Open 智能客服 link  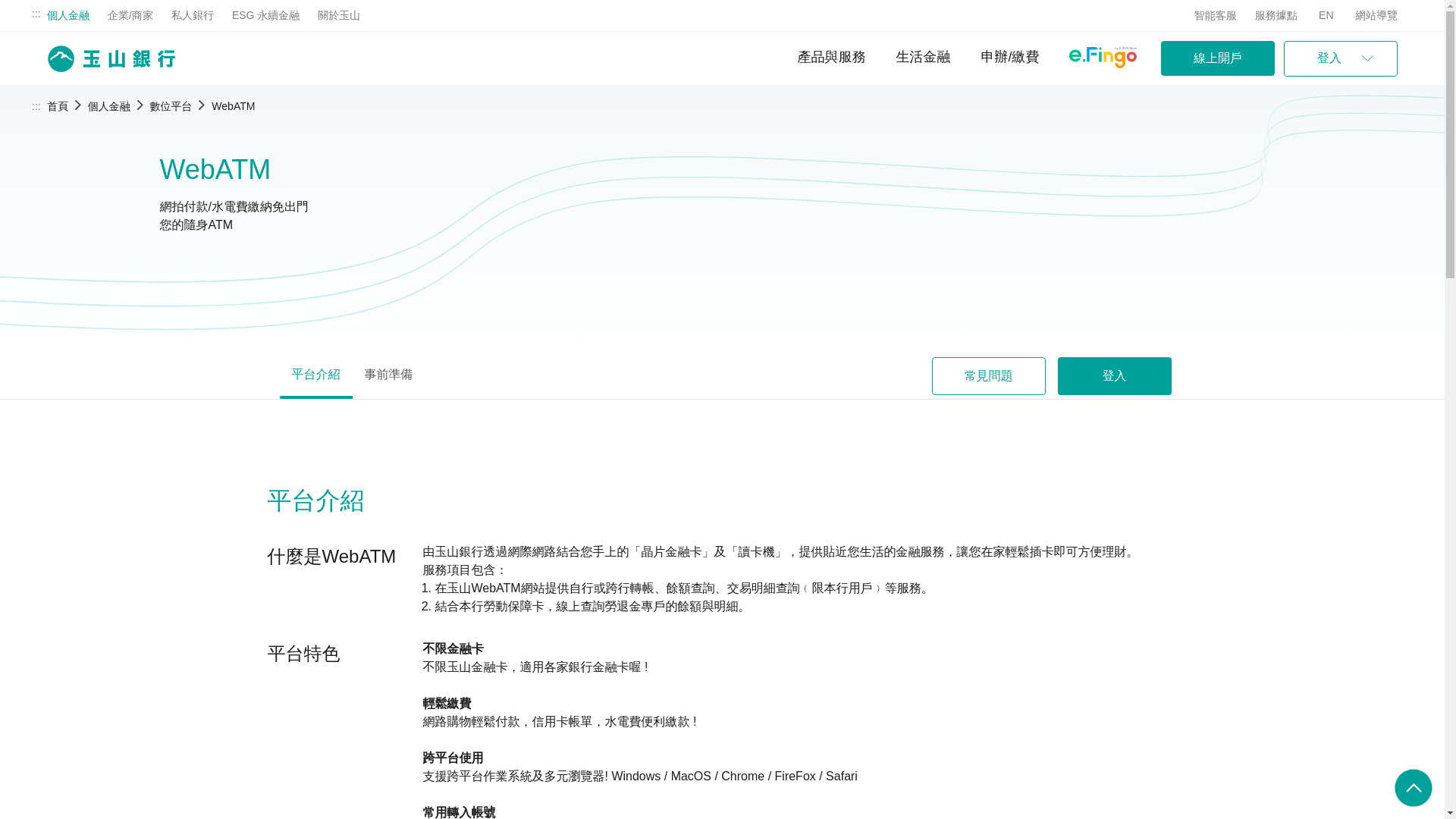pos(1215,15)
